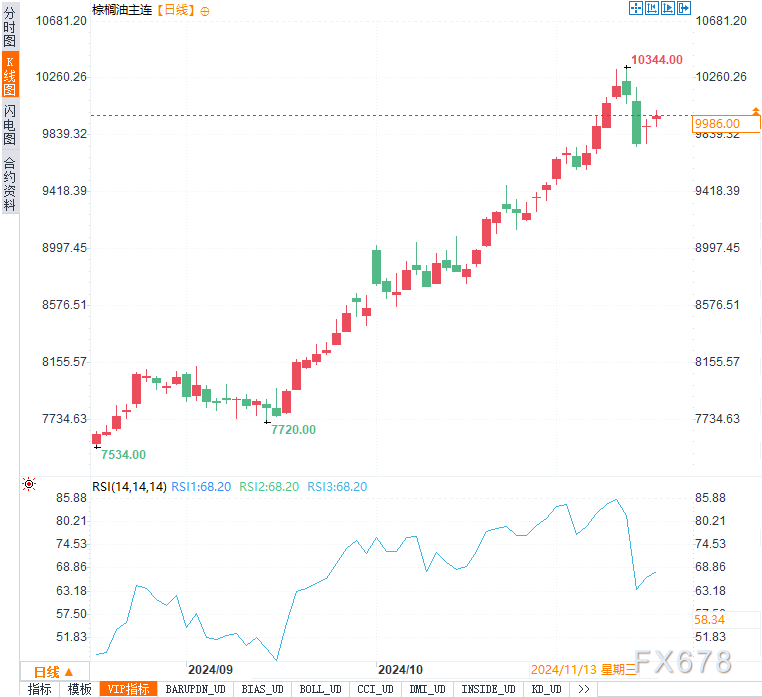Viewport: 762px width, 697px height.
Task: Click the exit arrow icon in chart toolbar
Action: [684, 8]
